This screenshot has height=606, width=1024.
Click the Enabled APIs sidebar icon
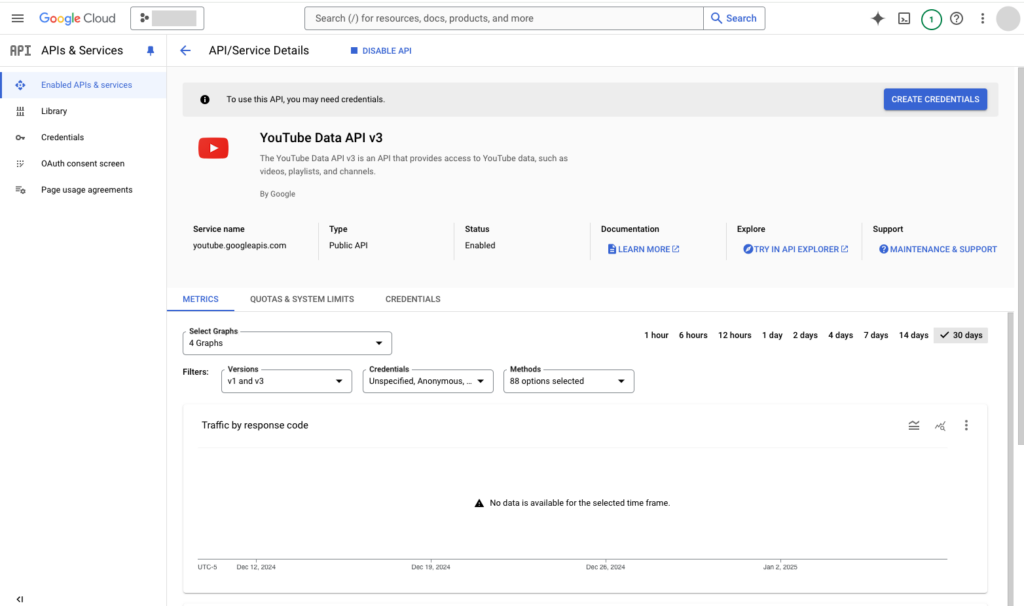[20, 85]
